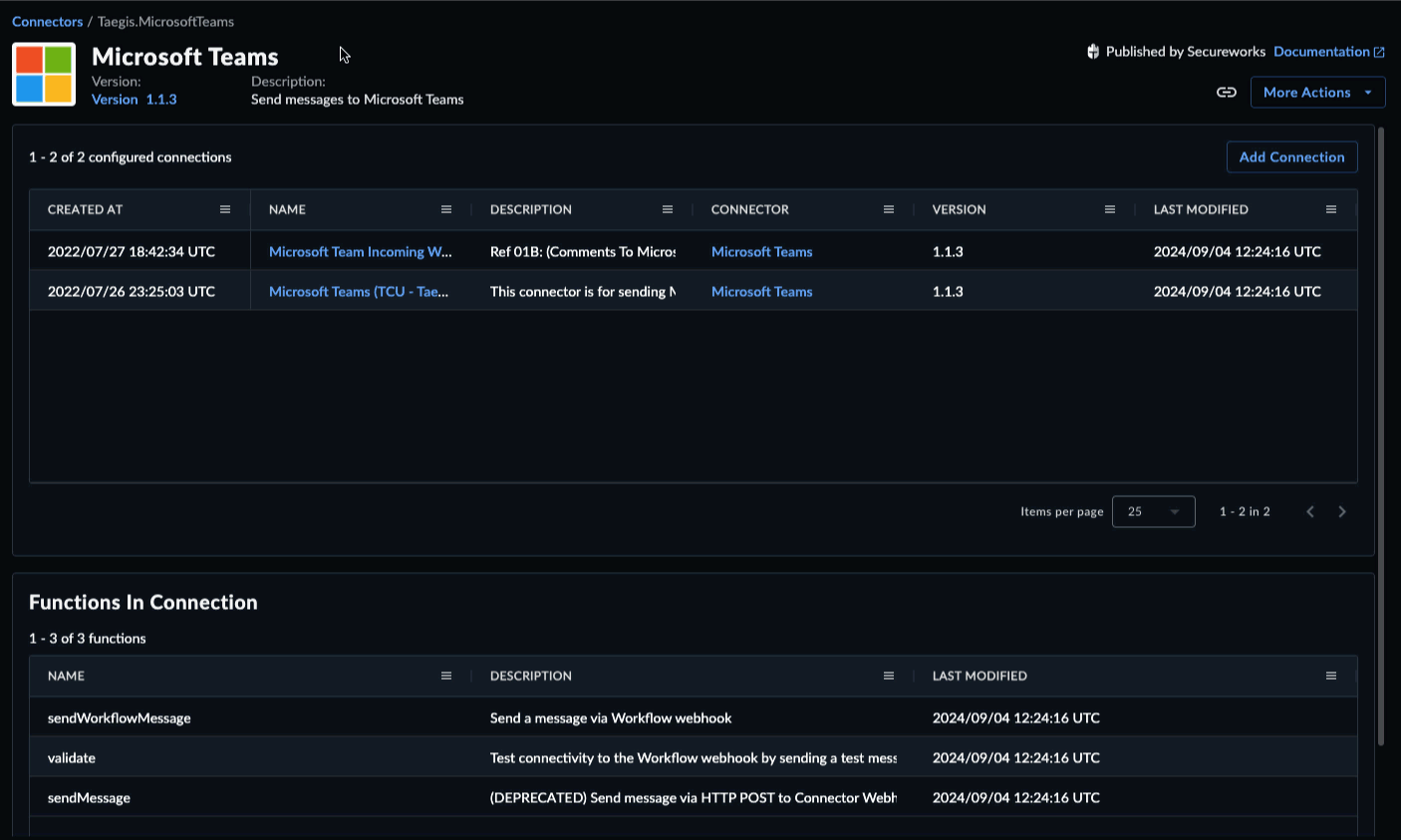The image size is (1401, 840).
Task: Open NAME column menu in functions table
Action: [446, 676]
